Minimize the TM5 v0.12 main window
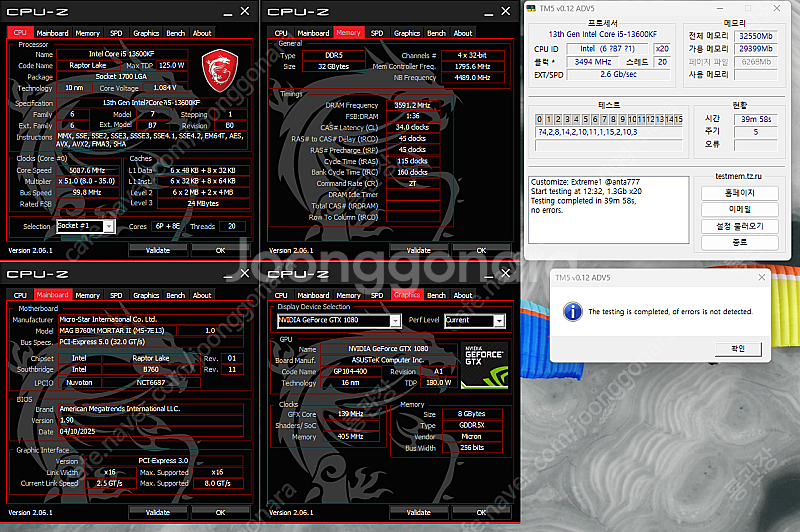Screen dimensions: 800x532 coord(720,8)
